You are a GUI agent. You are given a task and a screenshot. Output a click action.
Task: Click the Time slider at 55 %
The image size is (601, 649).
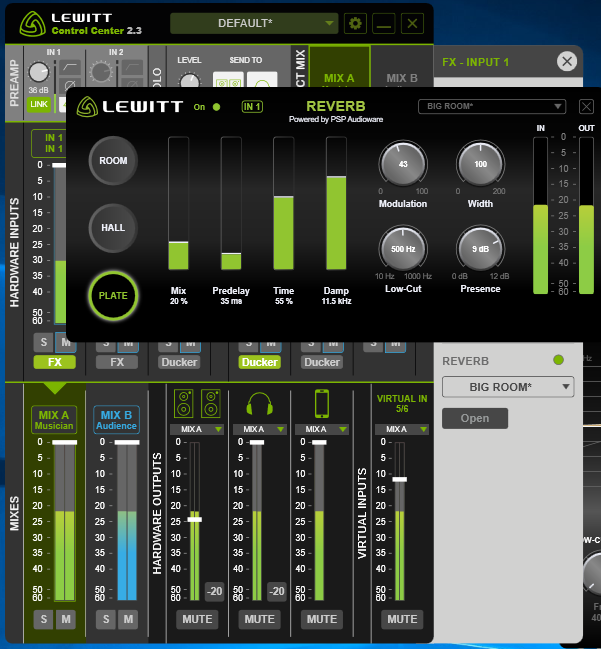(x=284, y=203)
